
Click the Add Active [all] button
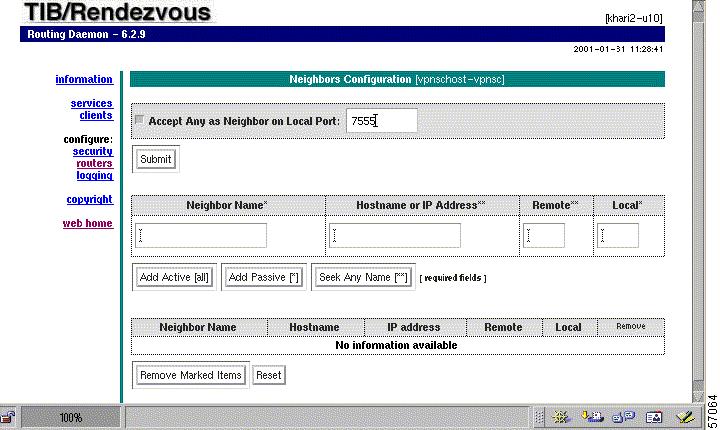tap(174, 277)
